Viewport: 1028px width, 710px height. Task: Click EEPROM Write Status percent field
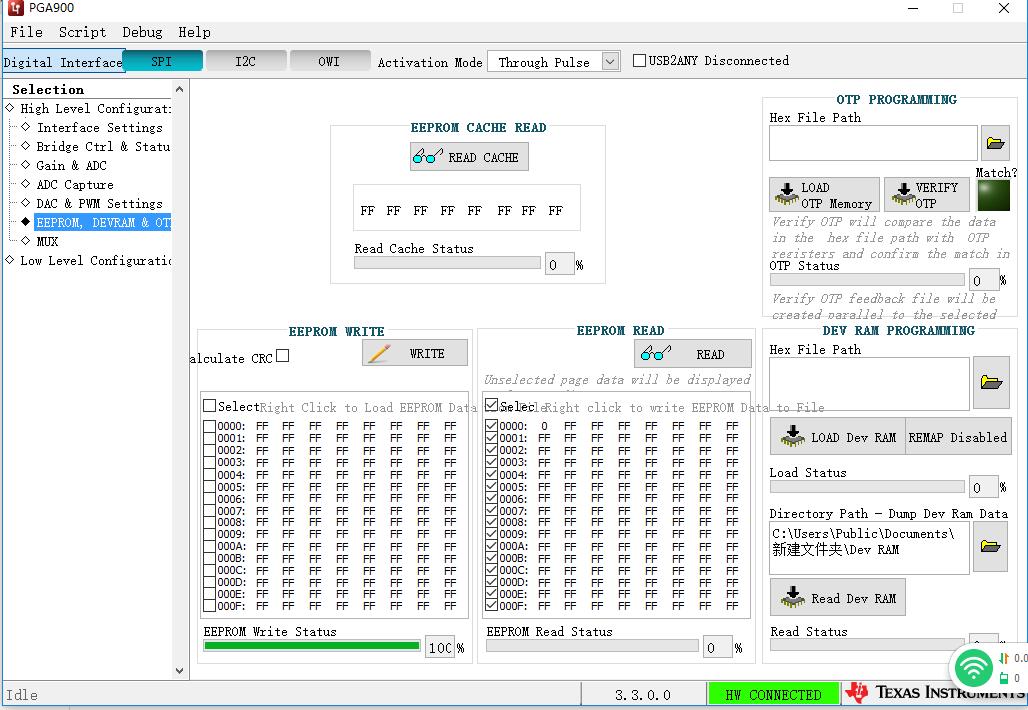pyautogui.click(x=439, y=647)
